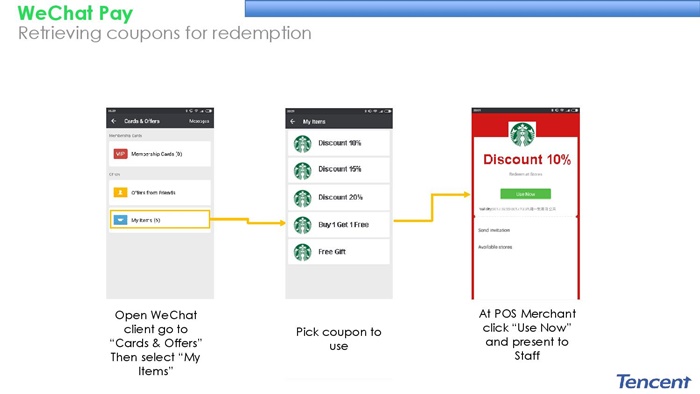Pick the Buy 1 Get 1 Free coupon
This screenshot has width=700, height=394.
click(338, 225)
